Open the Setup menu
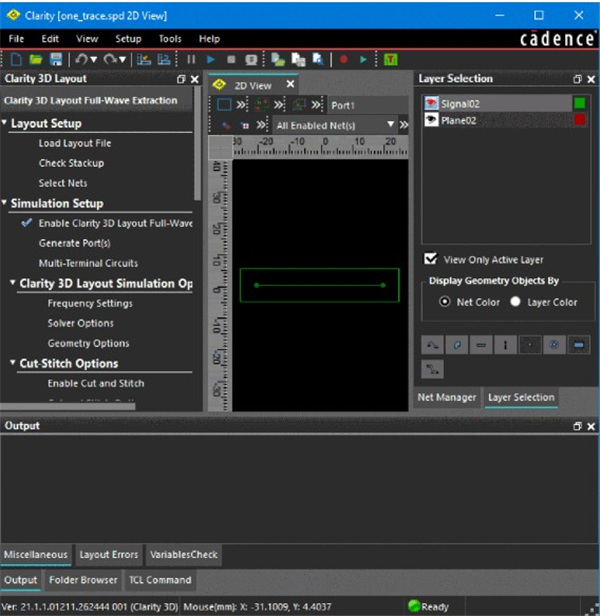The width and height of the screenshot is (600, 616). pos(128,39)
